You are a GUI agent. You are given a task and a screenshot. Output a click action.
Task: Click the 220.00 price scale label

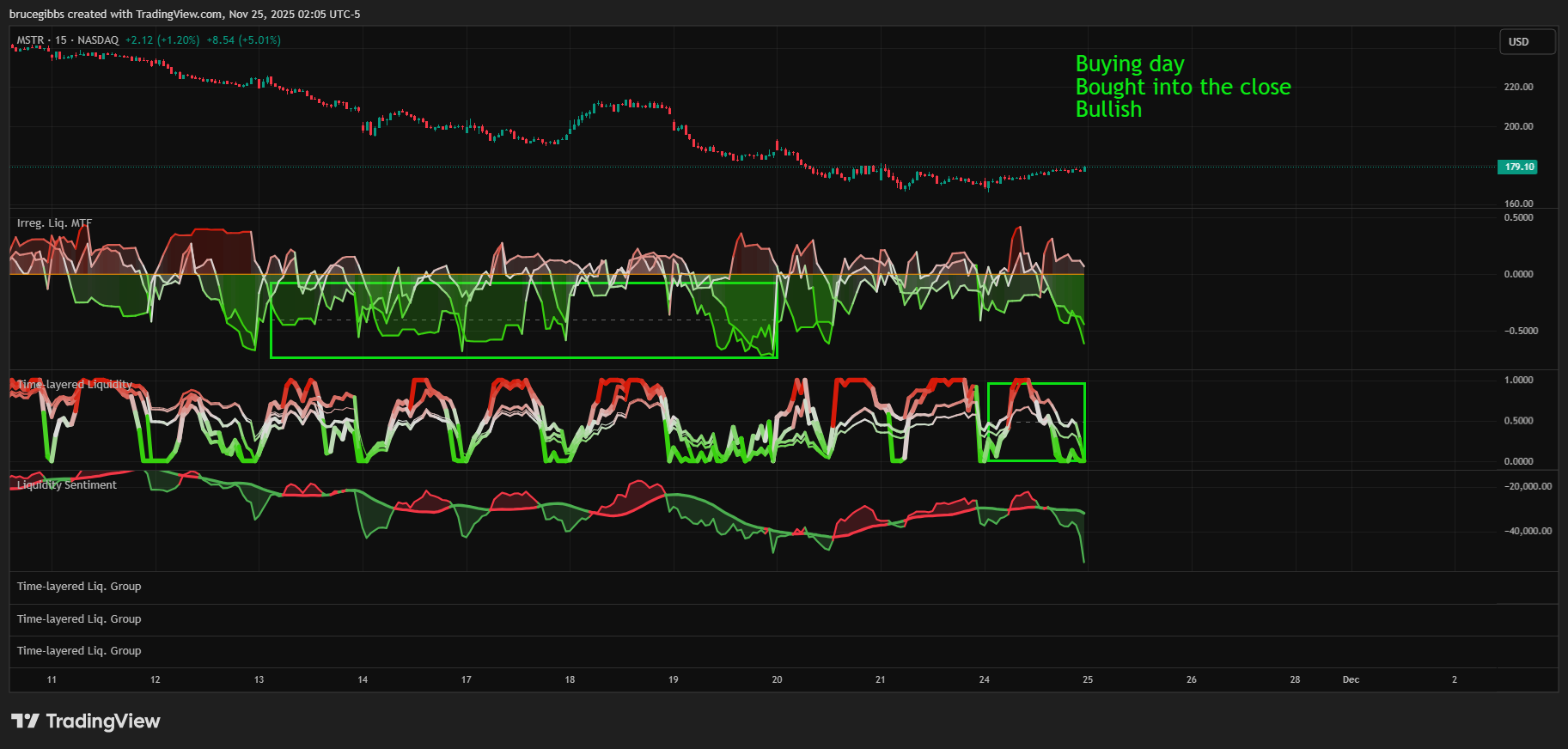pyautogui.click(x=1518, y=87)
